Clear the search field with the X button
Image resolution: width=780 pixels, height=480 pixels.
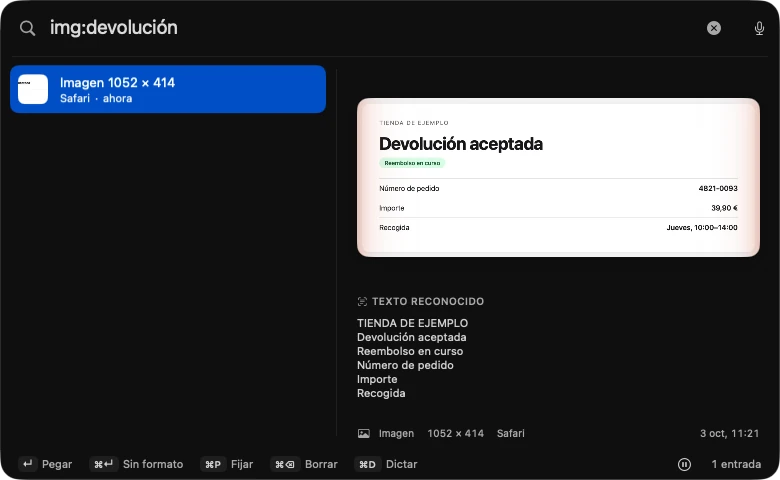(714, 28)
